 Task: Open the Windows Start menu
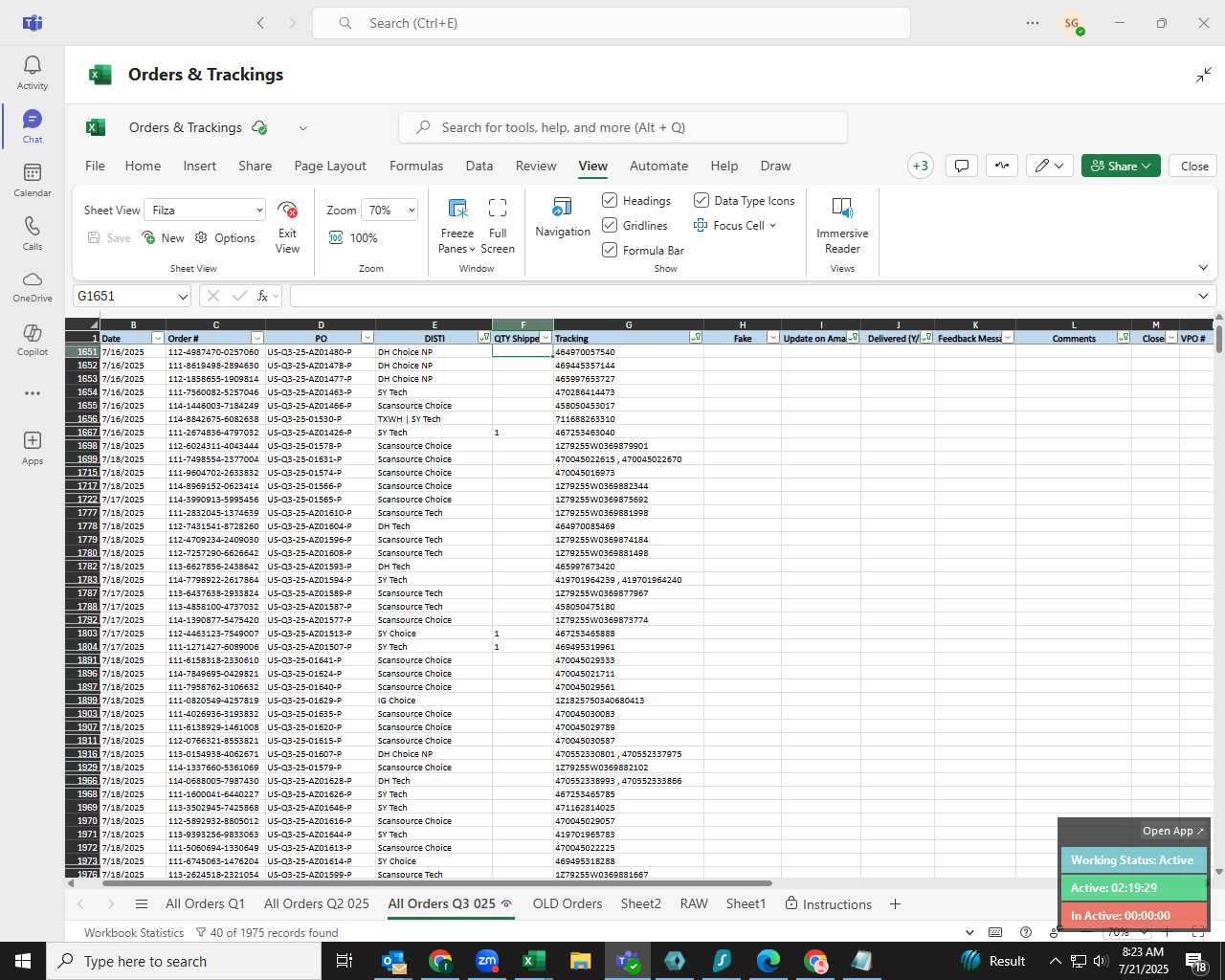(x=23, y=961)
